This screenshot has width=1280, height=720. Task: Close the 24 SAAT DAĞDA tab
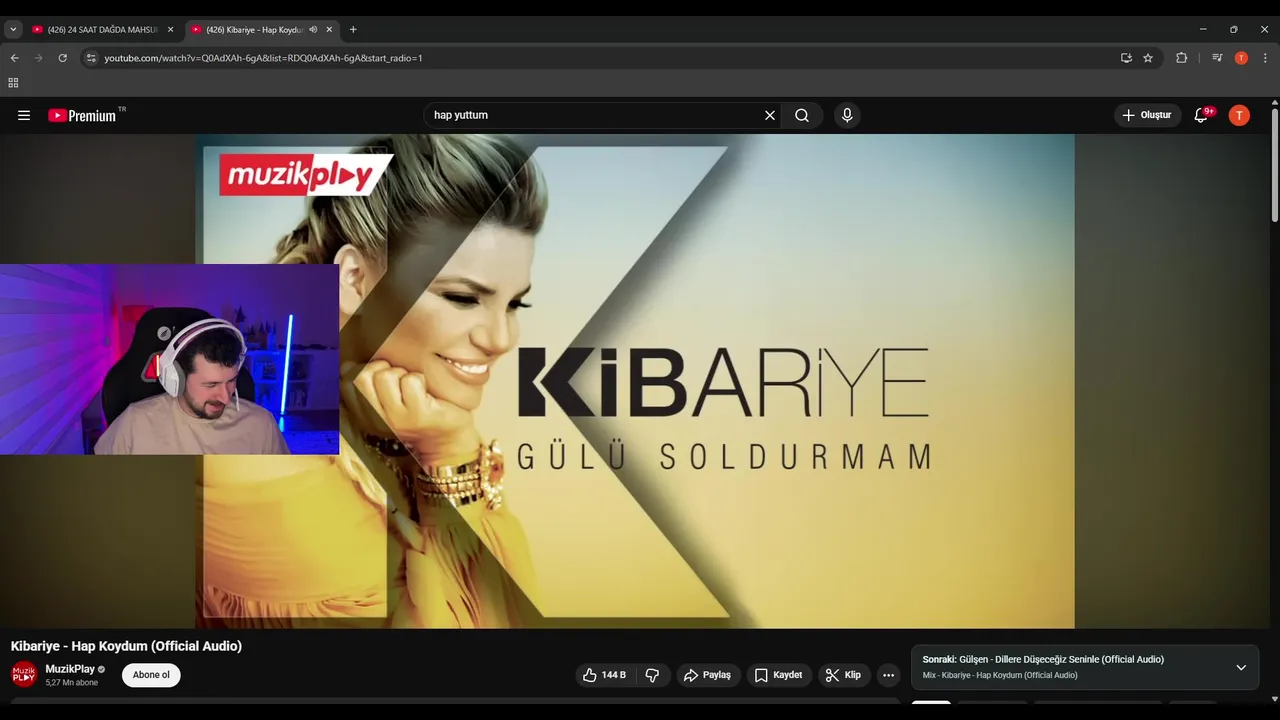tap(170, 30)
